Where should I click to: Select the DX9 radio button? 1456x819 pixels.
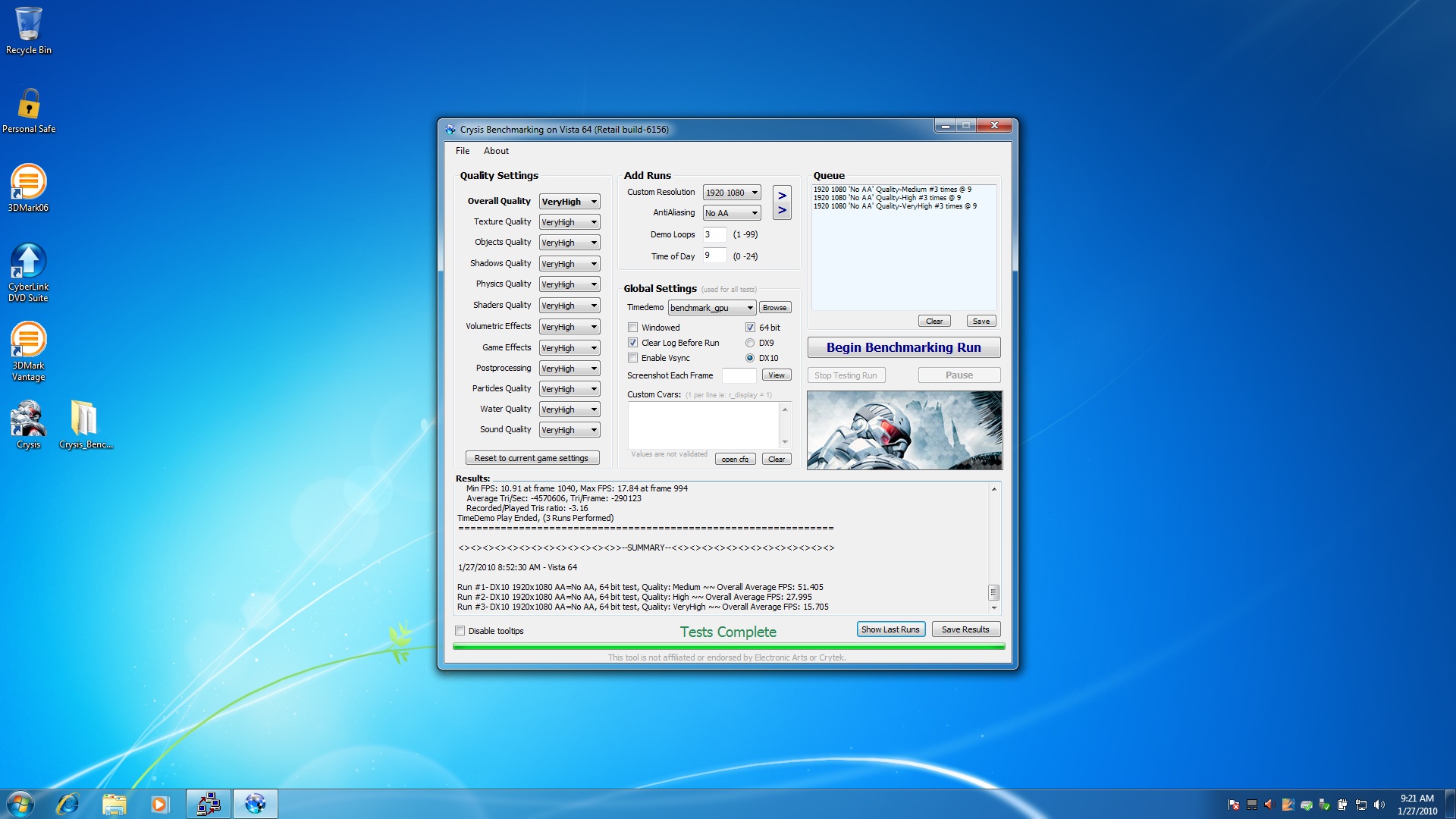click(x=750, y=343)
